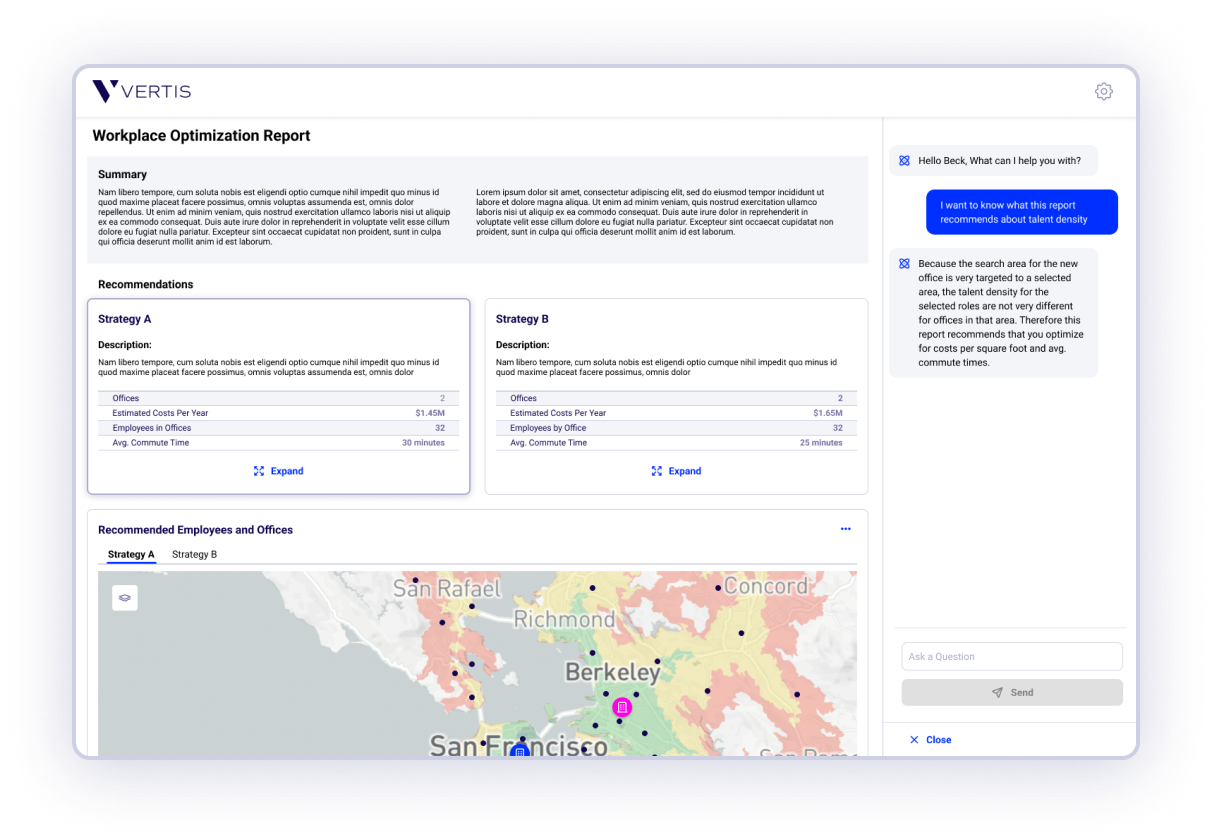Expand Strategy B details
This screenshot has height=840, width=1212.
(676, 471)
